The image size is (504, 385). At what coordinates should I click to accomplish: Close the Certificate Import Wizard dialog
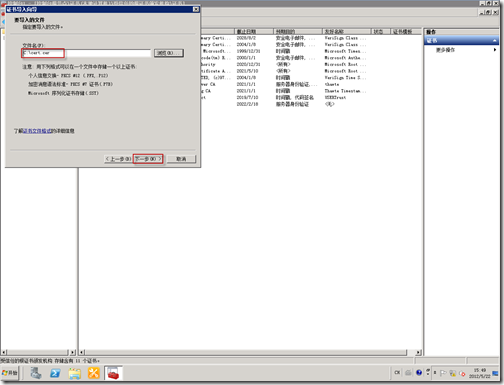[x=196, y=9]
